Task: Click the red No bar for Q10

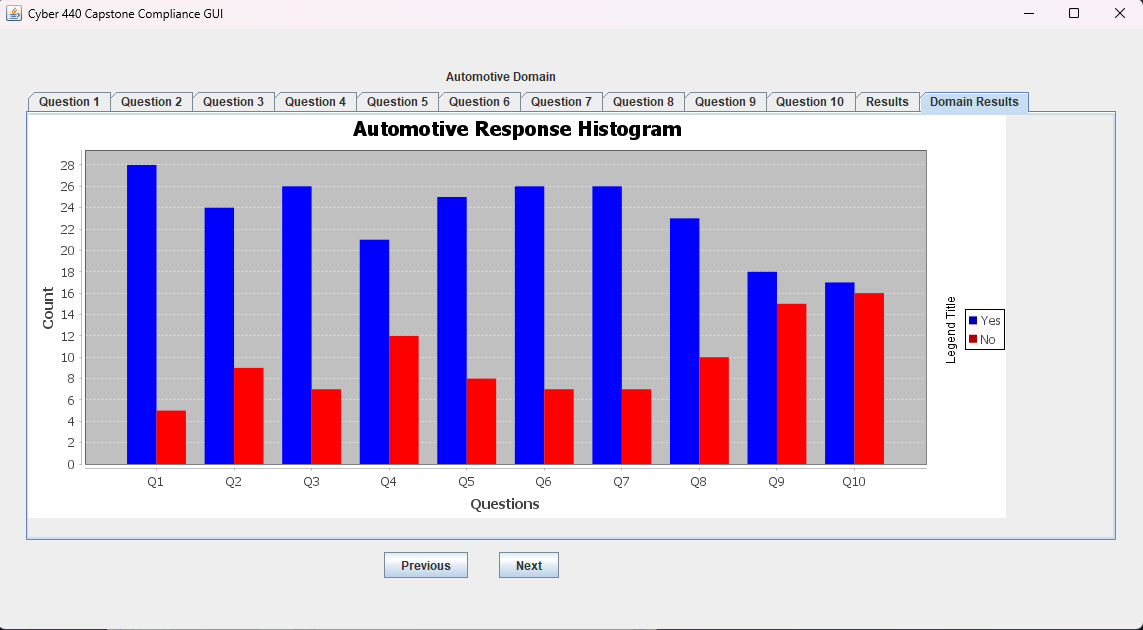Action: click(x=869, y=378)
